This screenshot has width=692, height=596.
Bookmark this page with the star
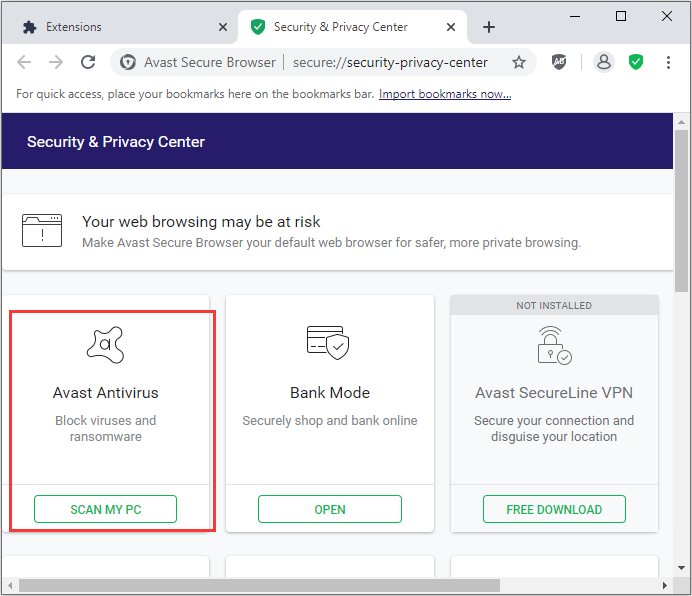coord(519,62)
